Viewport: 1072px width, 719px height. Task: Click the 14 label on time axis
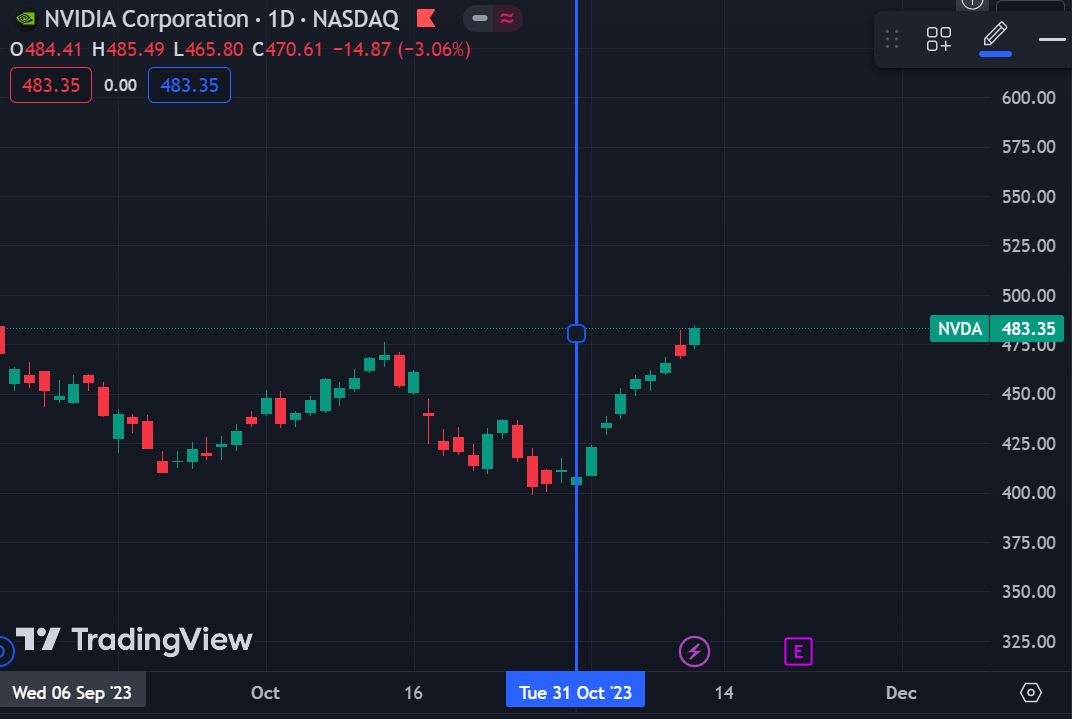point(724,693)
